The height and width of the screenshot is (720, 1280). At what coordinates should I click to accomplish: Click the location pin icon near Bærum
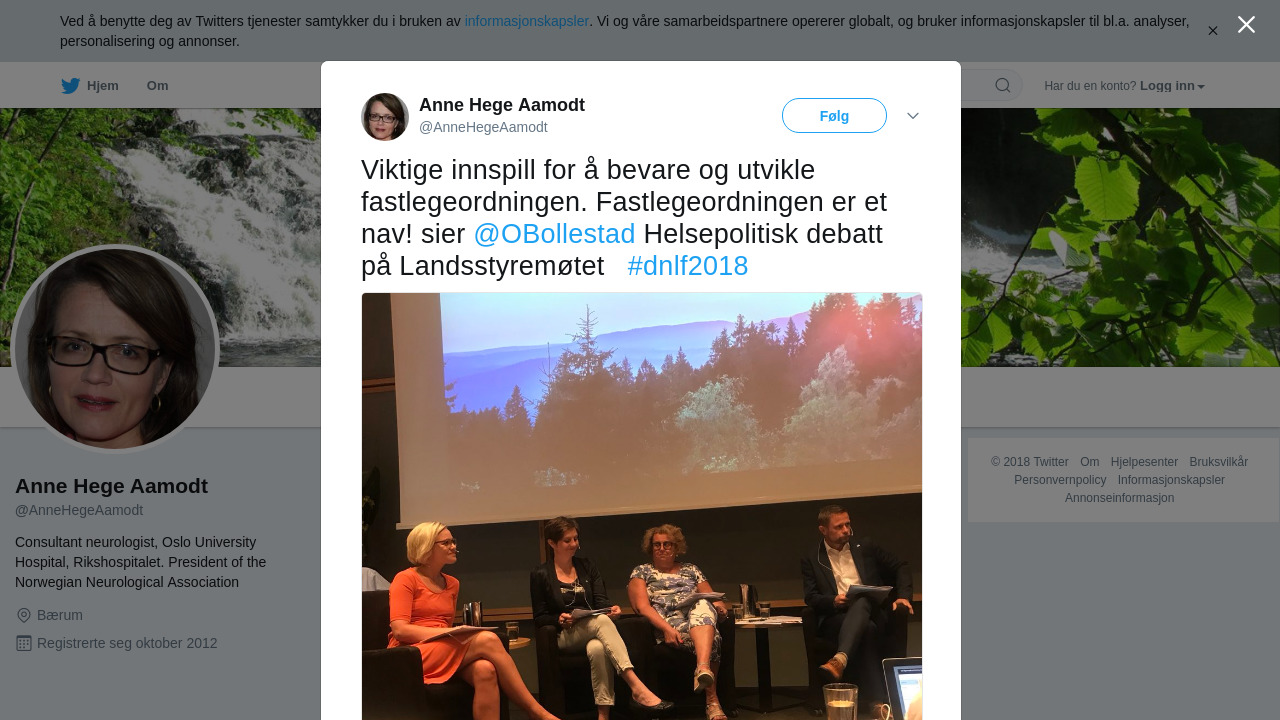[x=24, y=615]
